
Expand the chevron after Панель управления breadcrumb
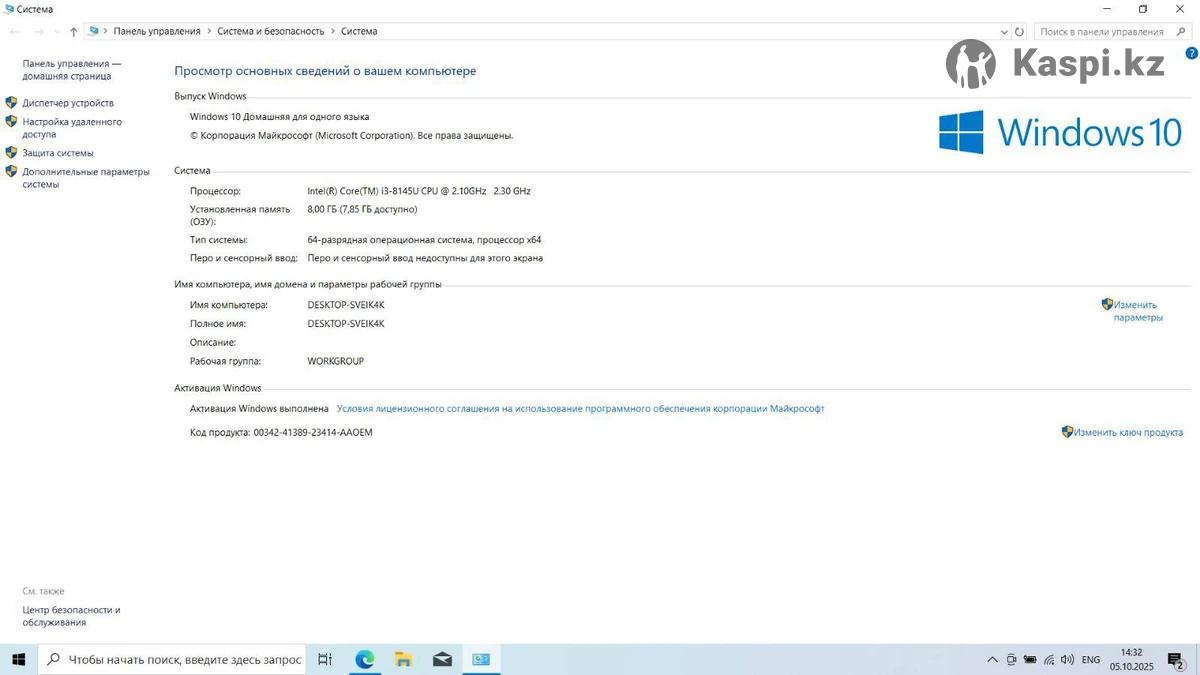click(209, 32)
